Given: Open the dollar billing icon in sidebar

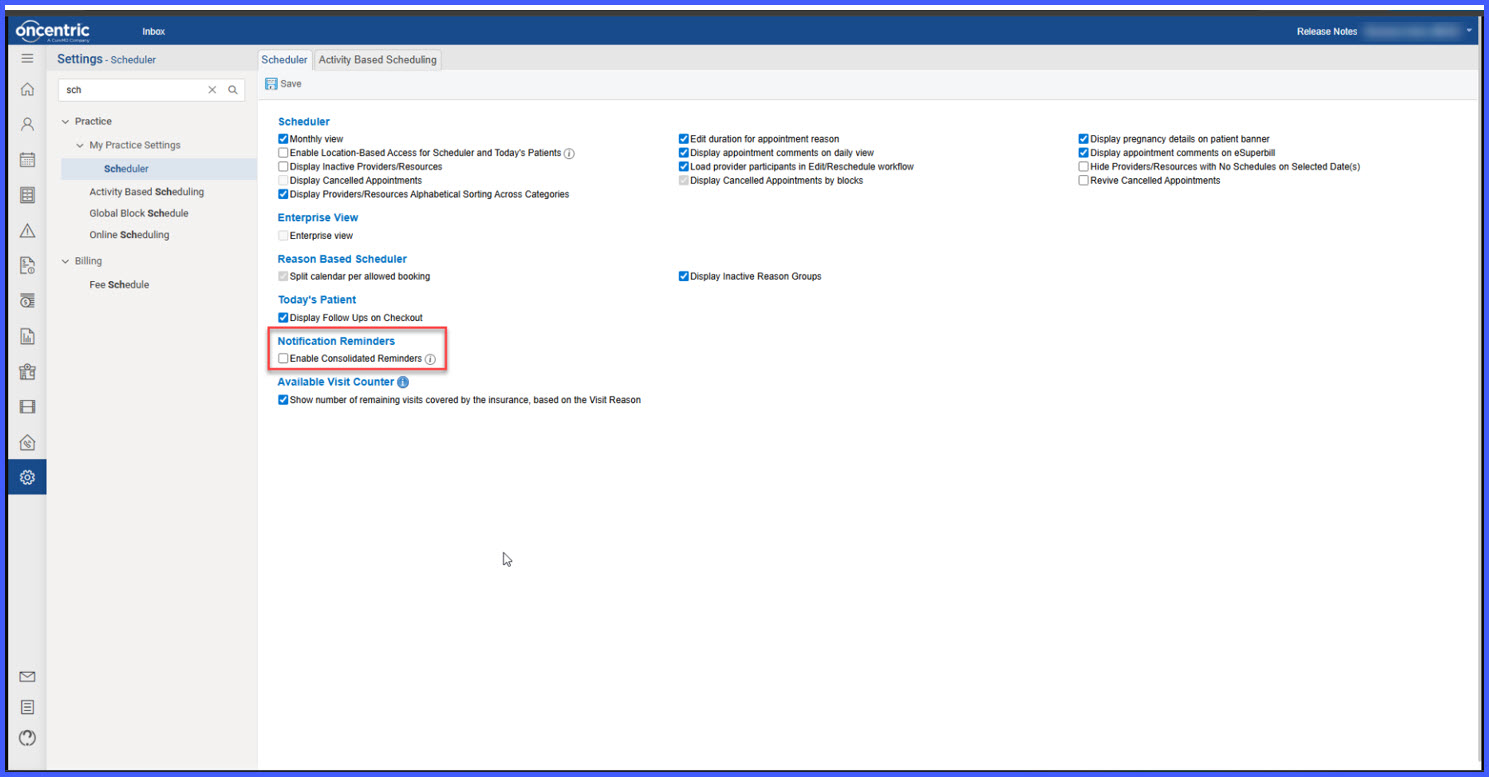Looking at the screenshot, I should point(27,301).
